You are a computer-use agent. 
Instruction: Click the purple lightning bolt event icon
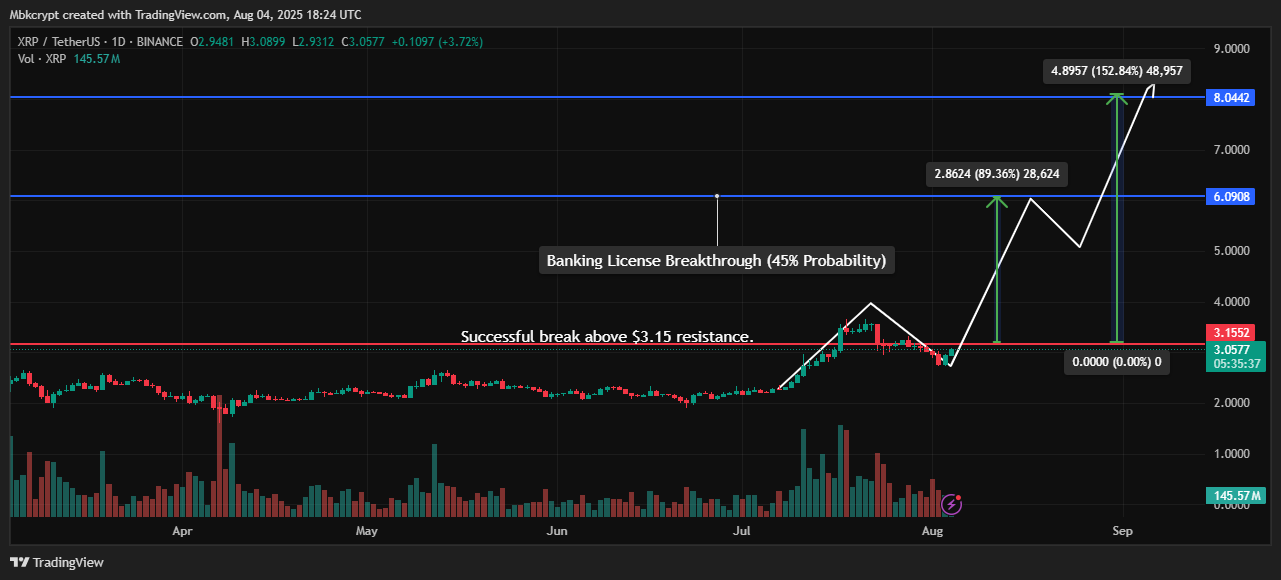point(951,505)
